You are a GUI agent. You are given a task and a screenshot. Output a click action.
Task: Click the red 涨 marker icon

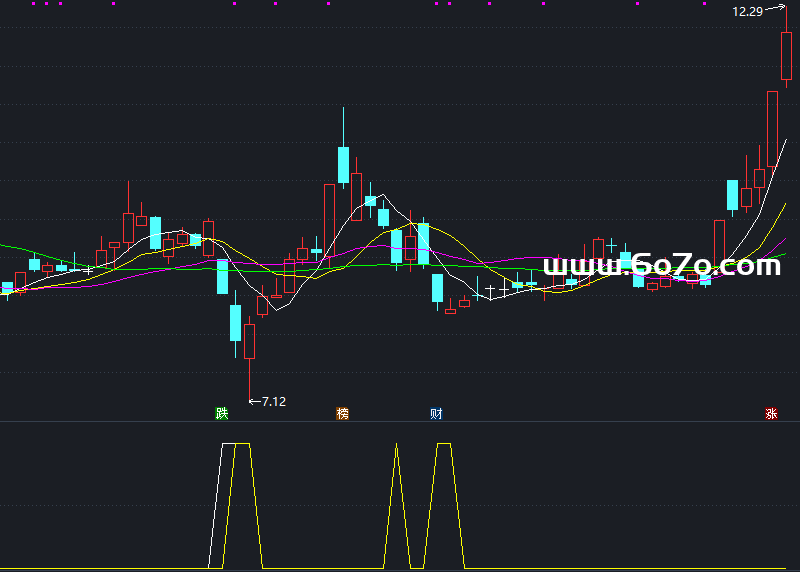tap(771, 413)
